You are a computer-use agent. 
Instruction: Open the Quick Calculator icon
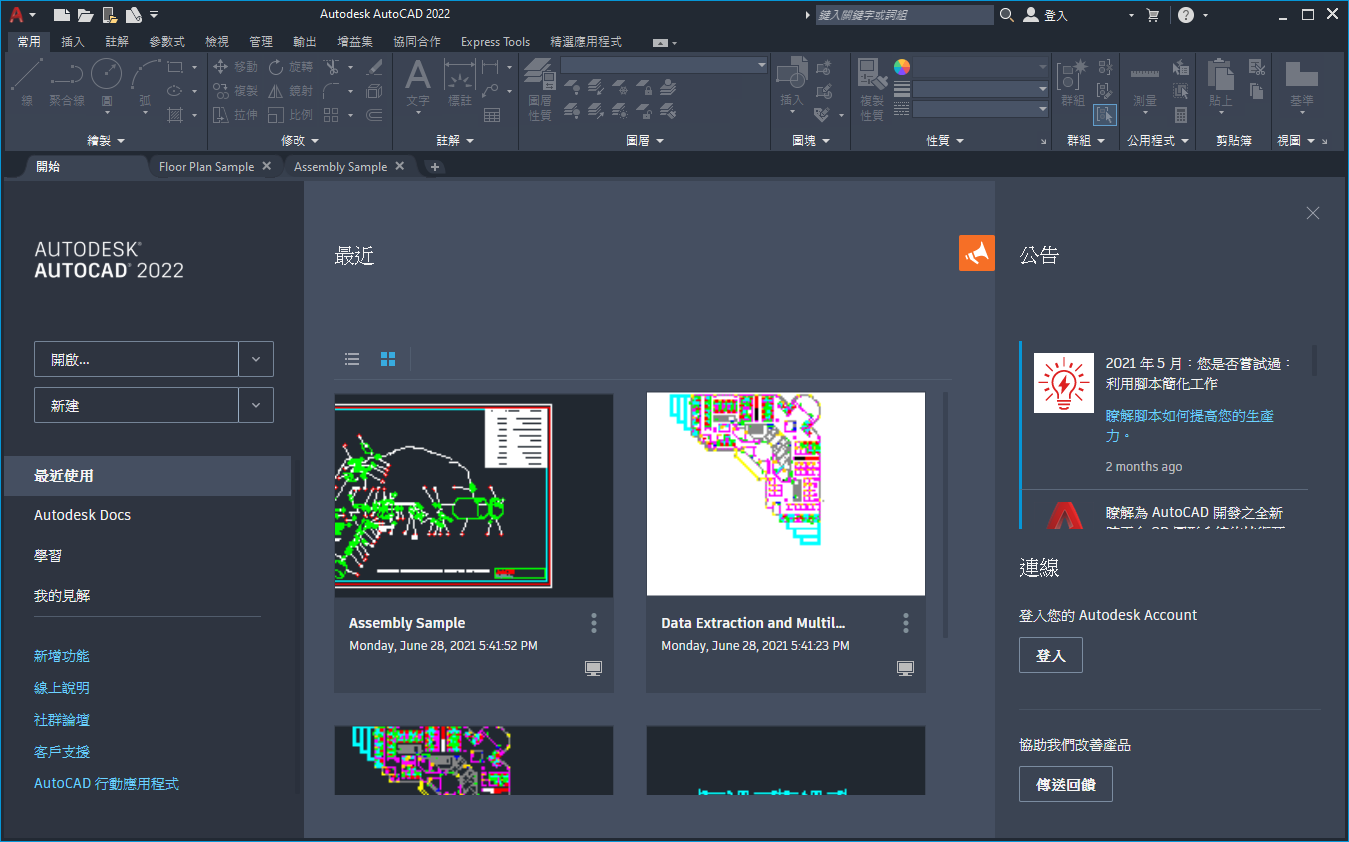(1181, 115)
